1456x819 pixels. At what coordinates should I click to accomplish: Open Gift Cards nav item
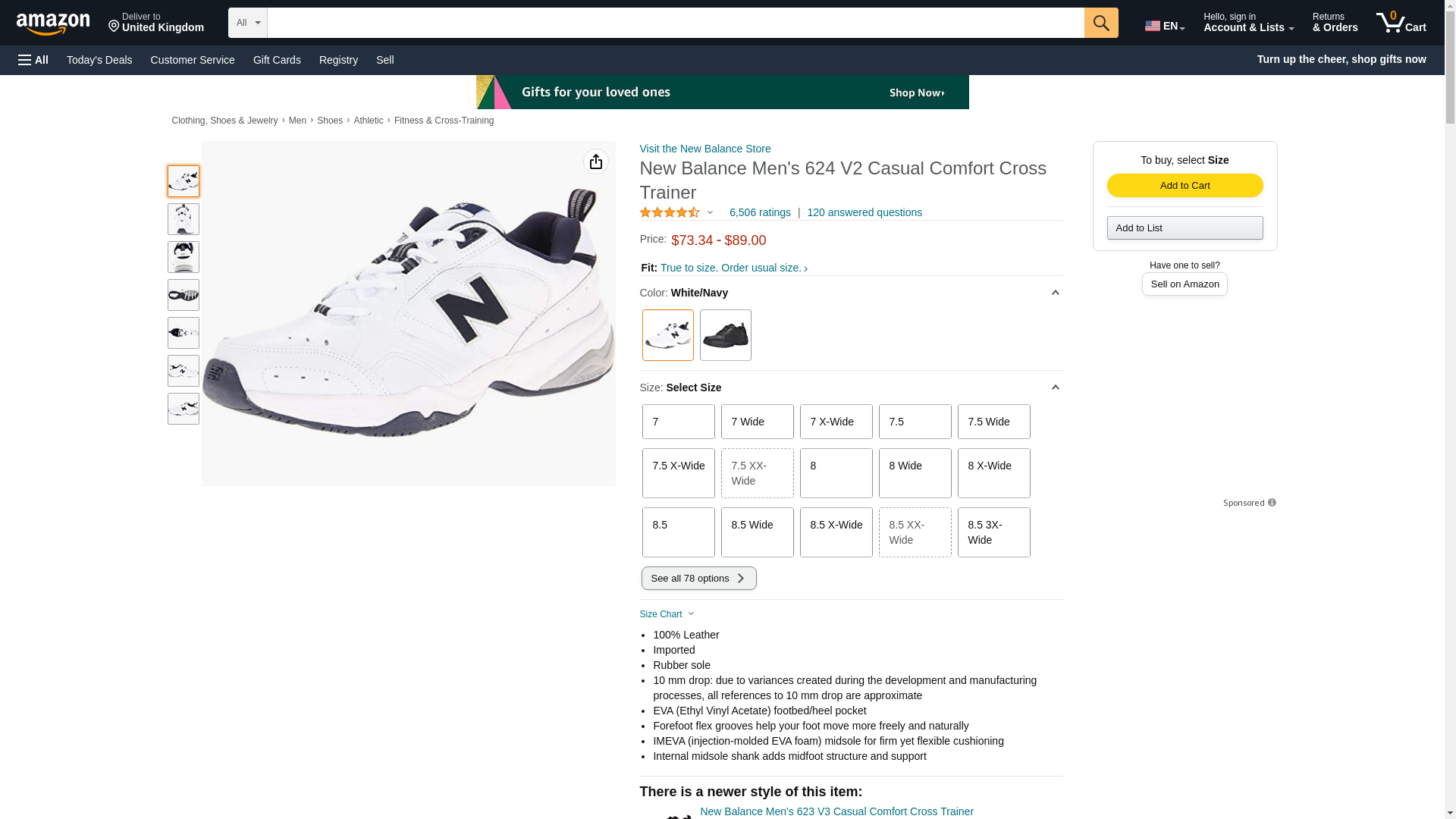pos(277,60)
